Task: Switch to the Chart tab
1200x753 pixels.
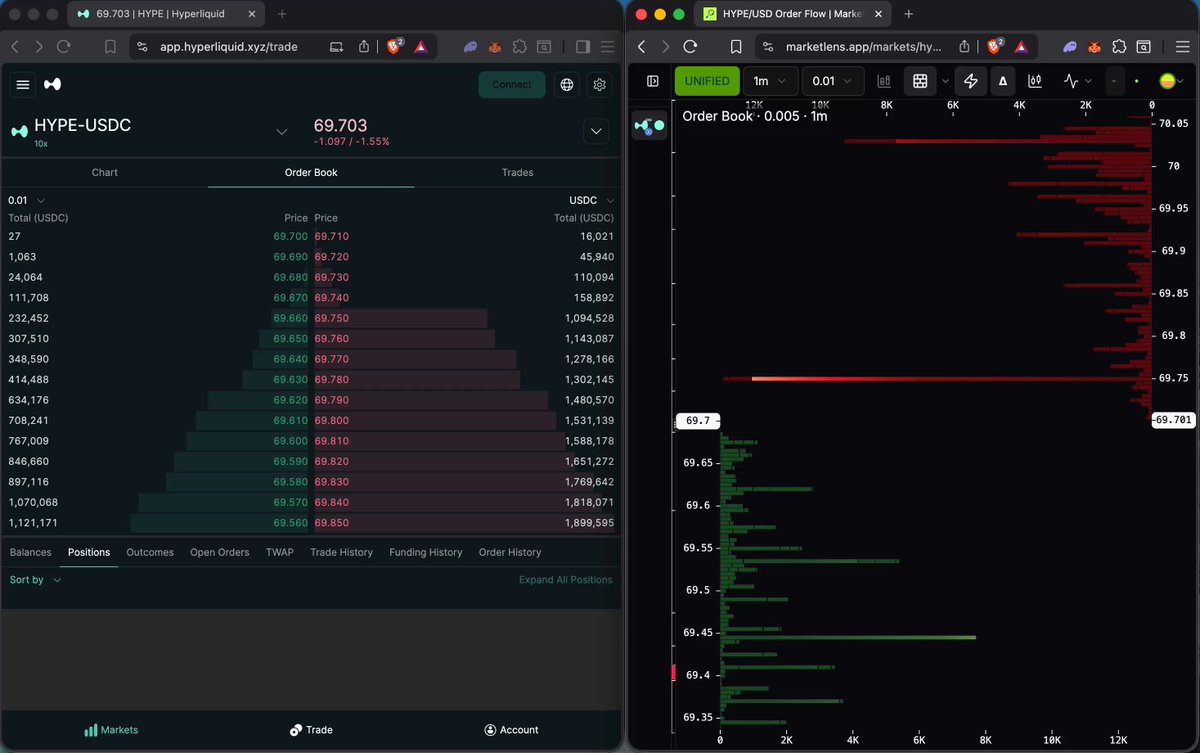Action: tap(105, 172)
